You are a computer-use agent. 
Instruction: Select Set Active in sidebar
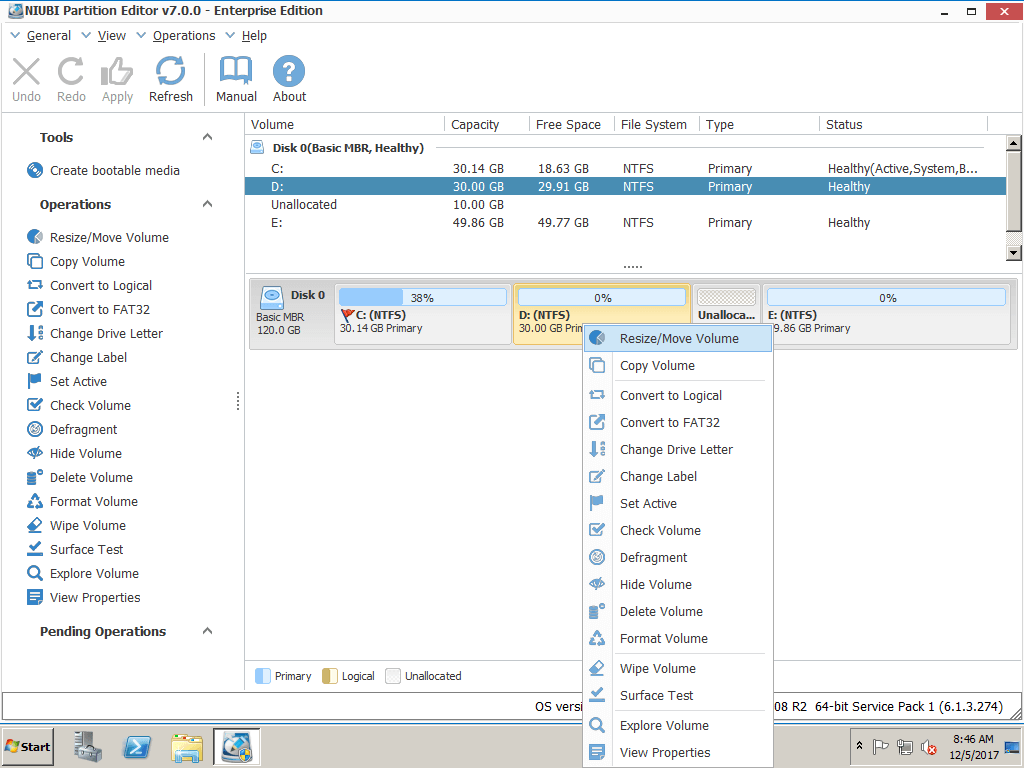[x=67, y=381]
